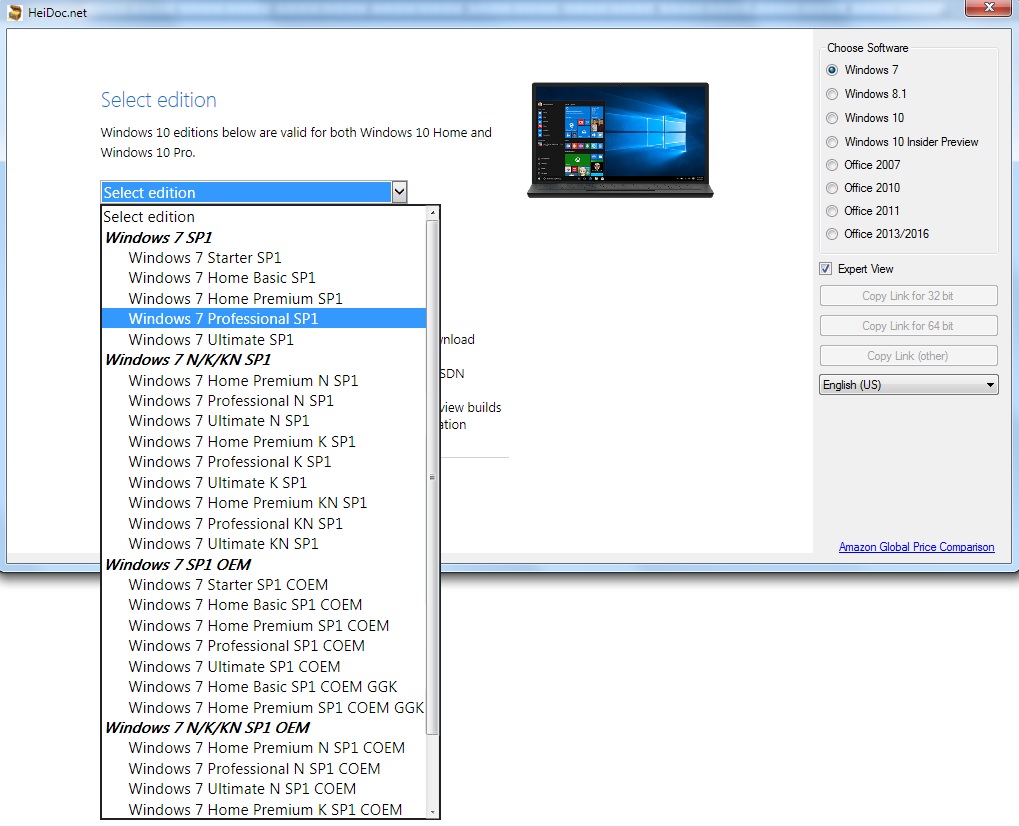Select Windows 7 Home Premium K SP1
Viewport: 1019px width, 826px height.
[264, 441]
